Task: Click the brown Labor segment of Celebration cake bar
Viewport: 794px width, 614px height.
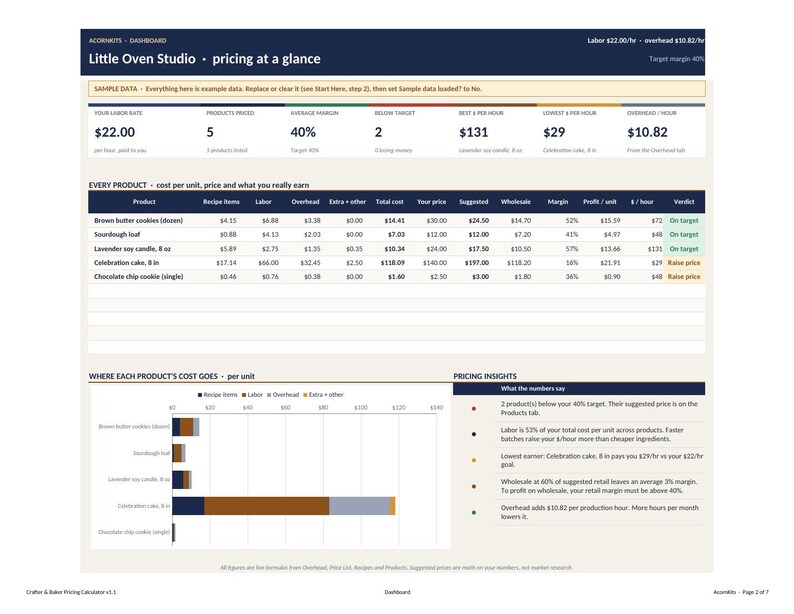Action: tap(267, 506)
